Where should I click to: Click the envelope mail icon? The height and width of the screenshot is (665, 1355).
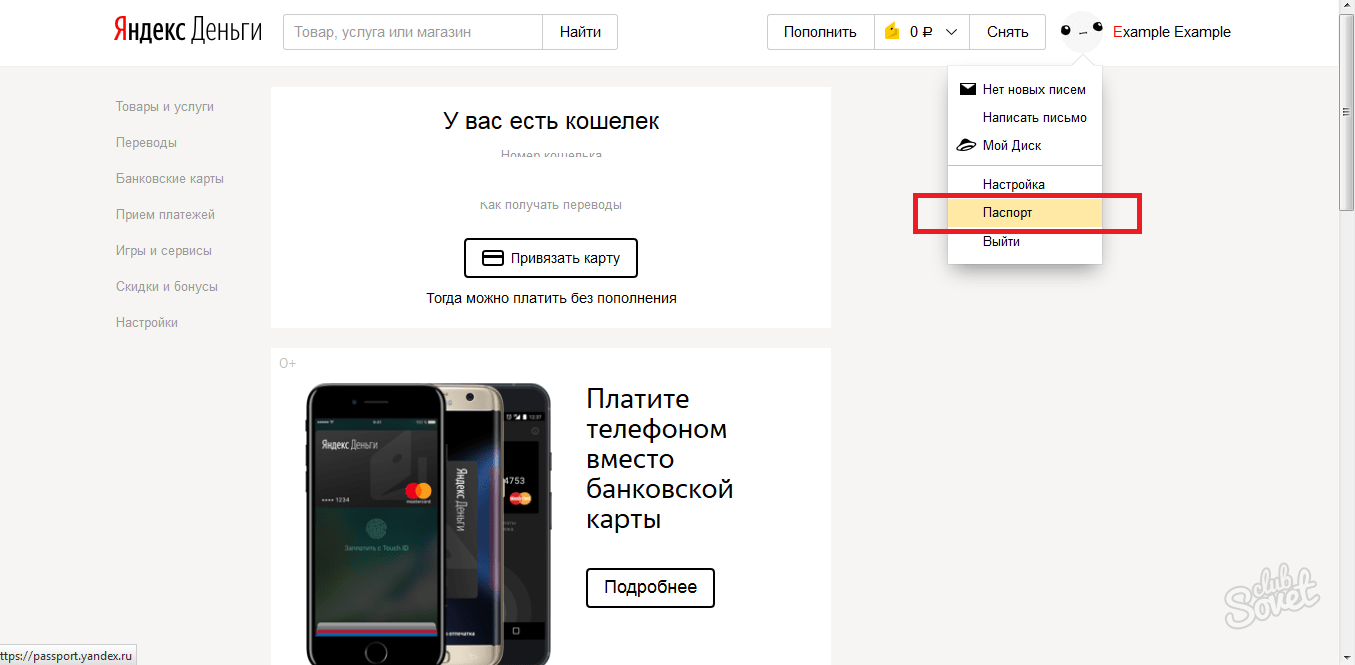click(967, 89)
